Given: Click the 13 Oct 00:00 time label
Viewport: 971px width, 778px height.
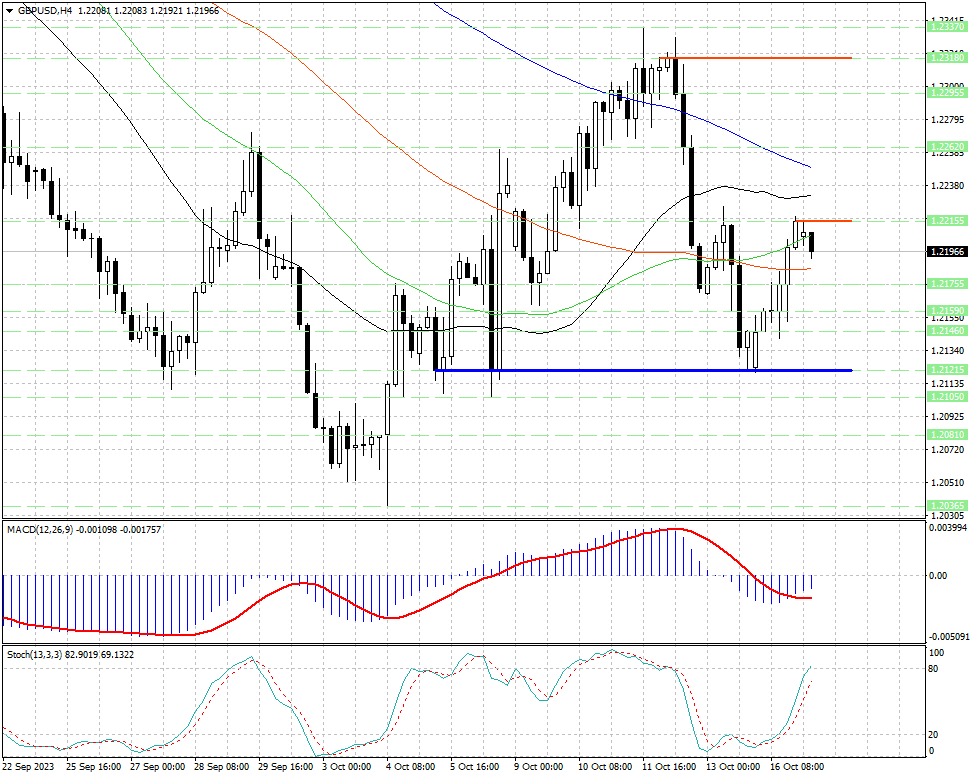Looking at the screenshot, I should 733,767.
